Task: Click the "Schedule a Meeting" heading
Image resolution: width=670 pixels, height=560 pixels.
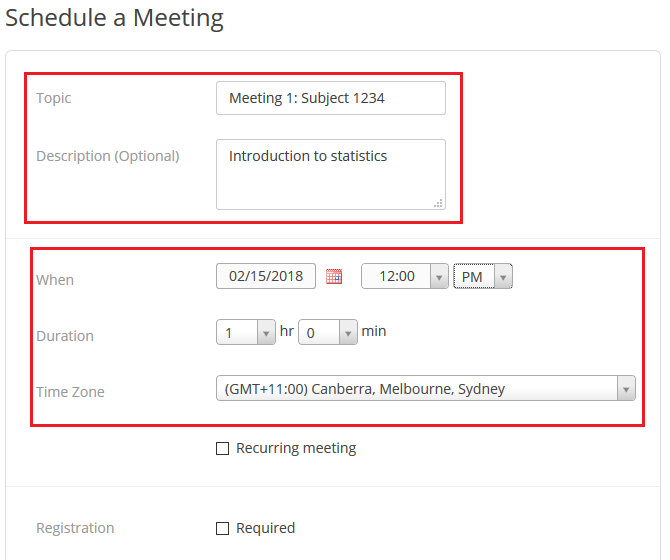Action: tap(115, 18)
